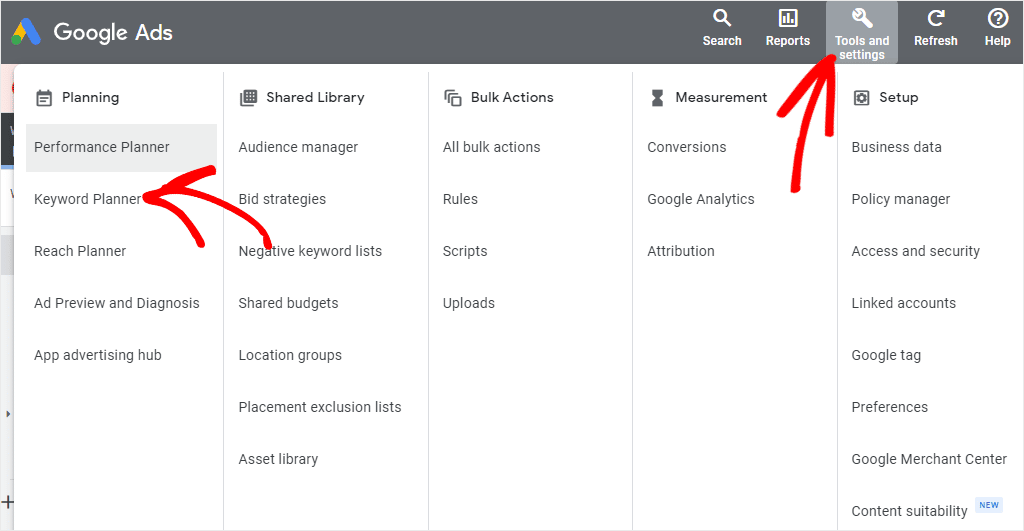The height and width of the screenshot is (531, 1024).
Task: Go to Asset library
Action: tap(278, 459)
